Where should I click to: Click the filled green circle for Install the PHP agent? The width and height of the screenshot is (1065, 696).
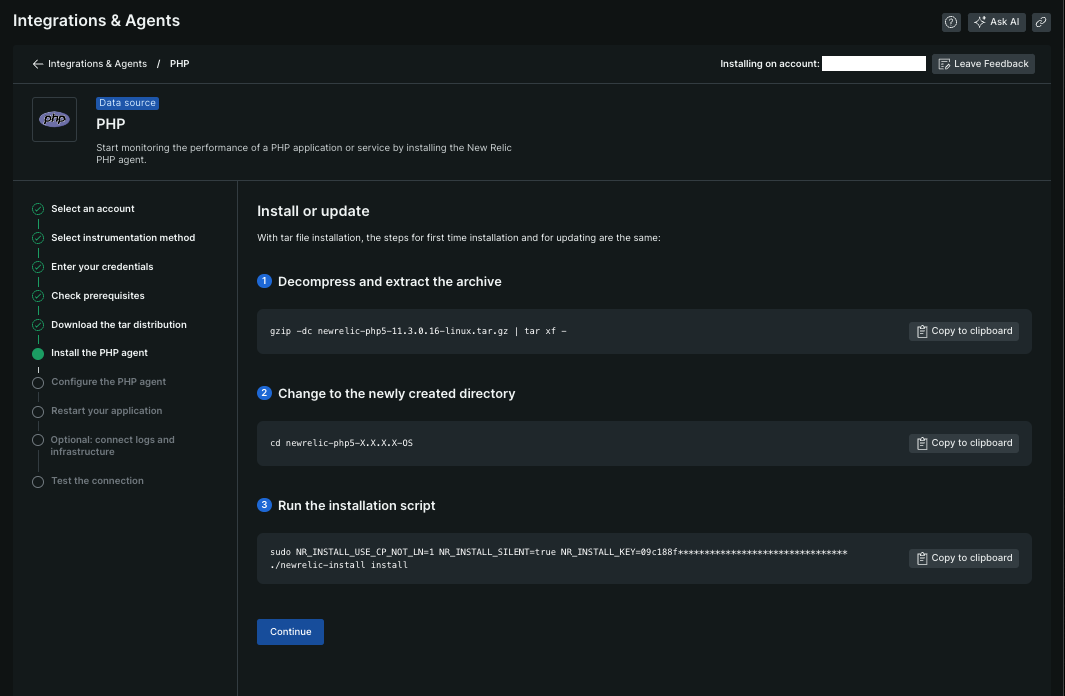click(x=38, y=354)
